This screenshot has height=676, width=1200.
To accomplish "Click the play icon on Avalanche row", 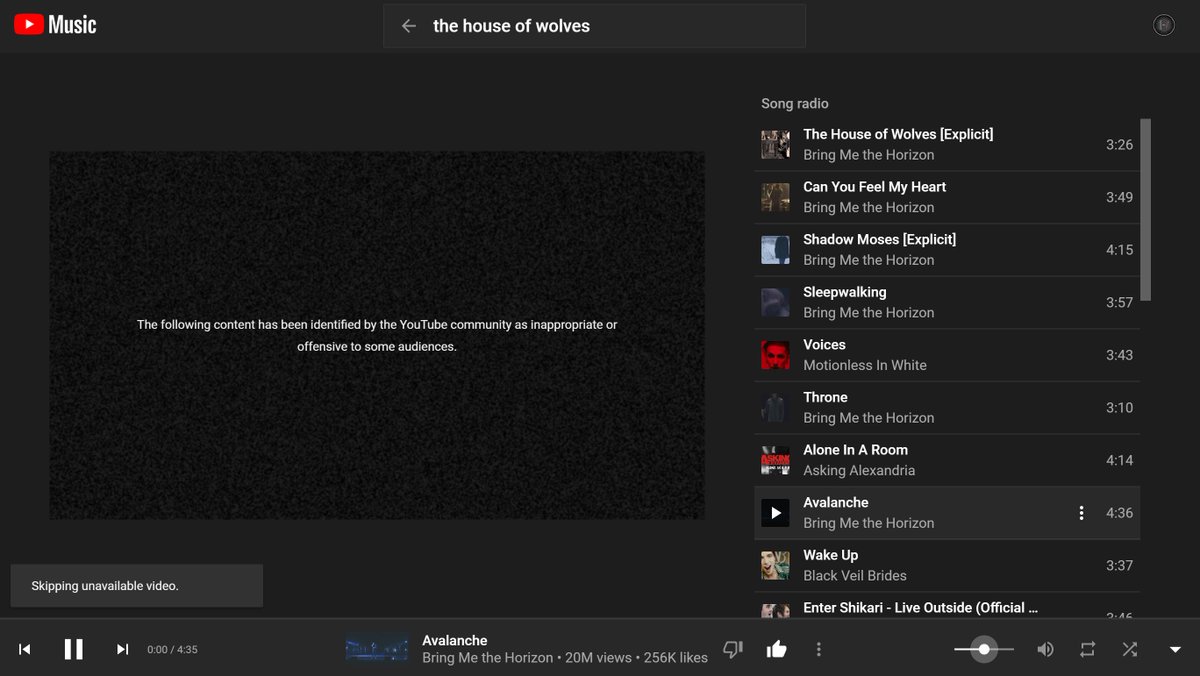I will [775, 513].
